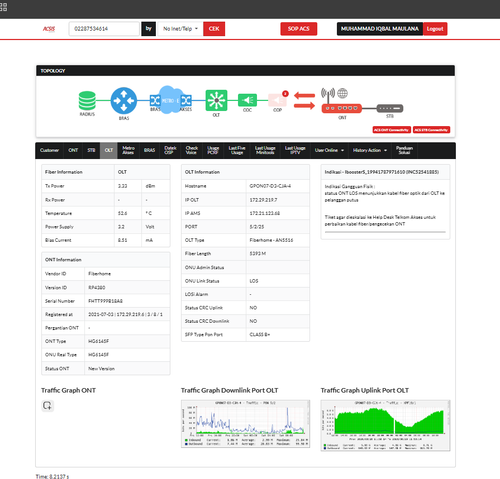Click the black 'by' label button
The width and height of the screenshot is (500, 479).
pos(148,29)
